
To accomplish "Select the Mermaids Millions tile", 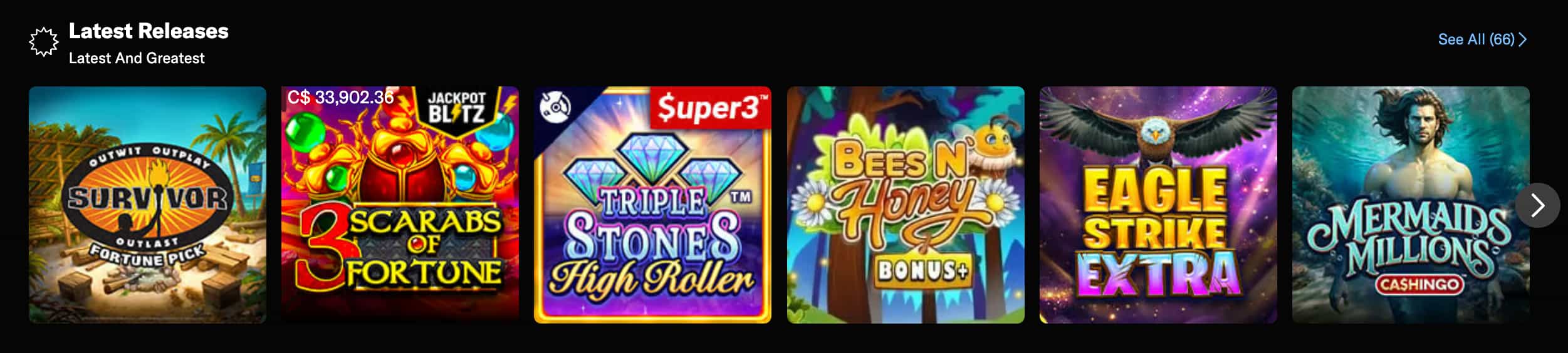I will click(1411, 205).
